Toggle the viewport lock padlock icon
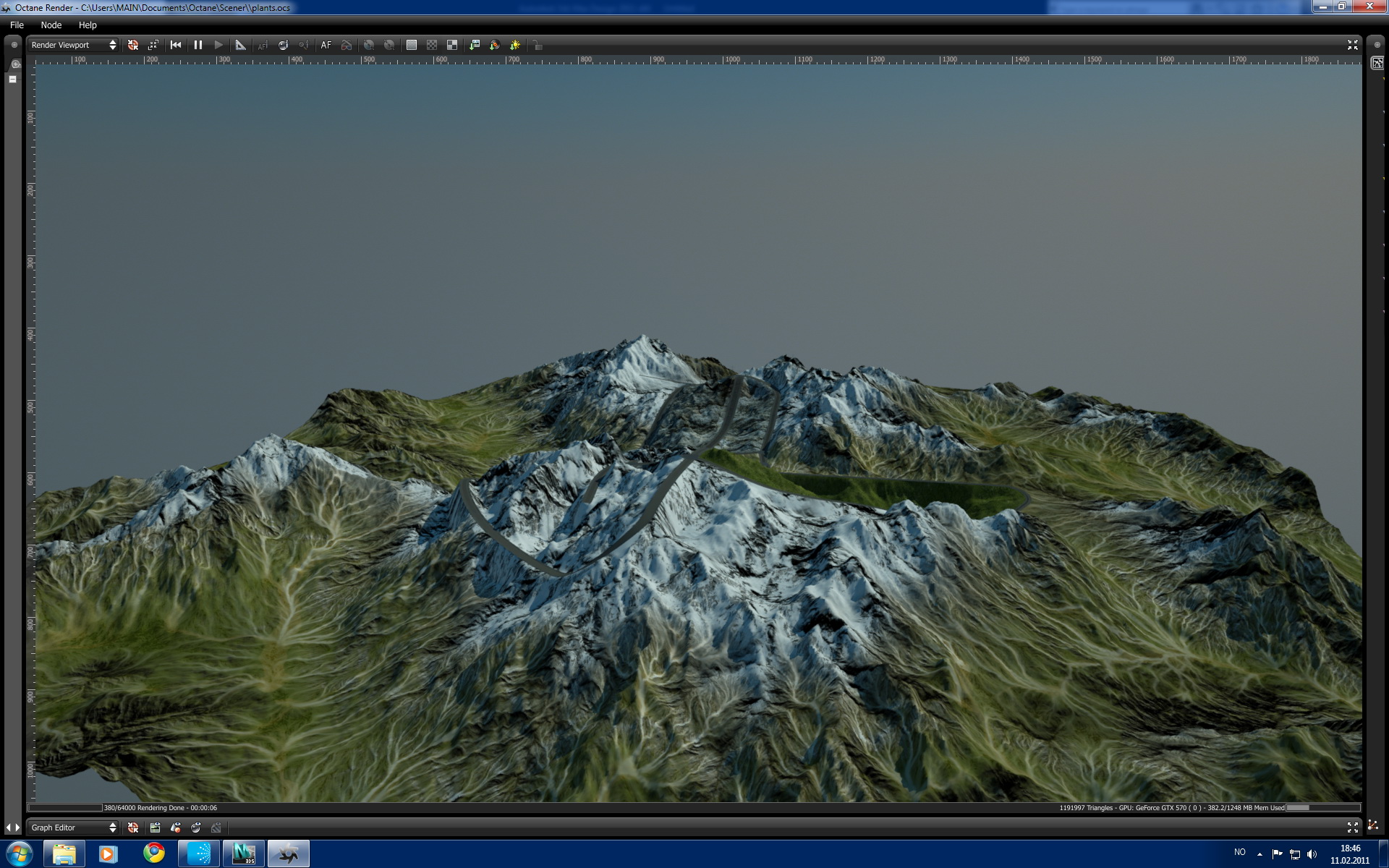This screenshot has width=1389, height=868. click(537, 45)
